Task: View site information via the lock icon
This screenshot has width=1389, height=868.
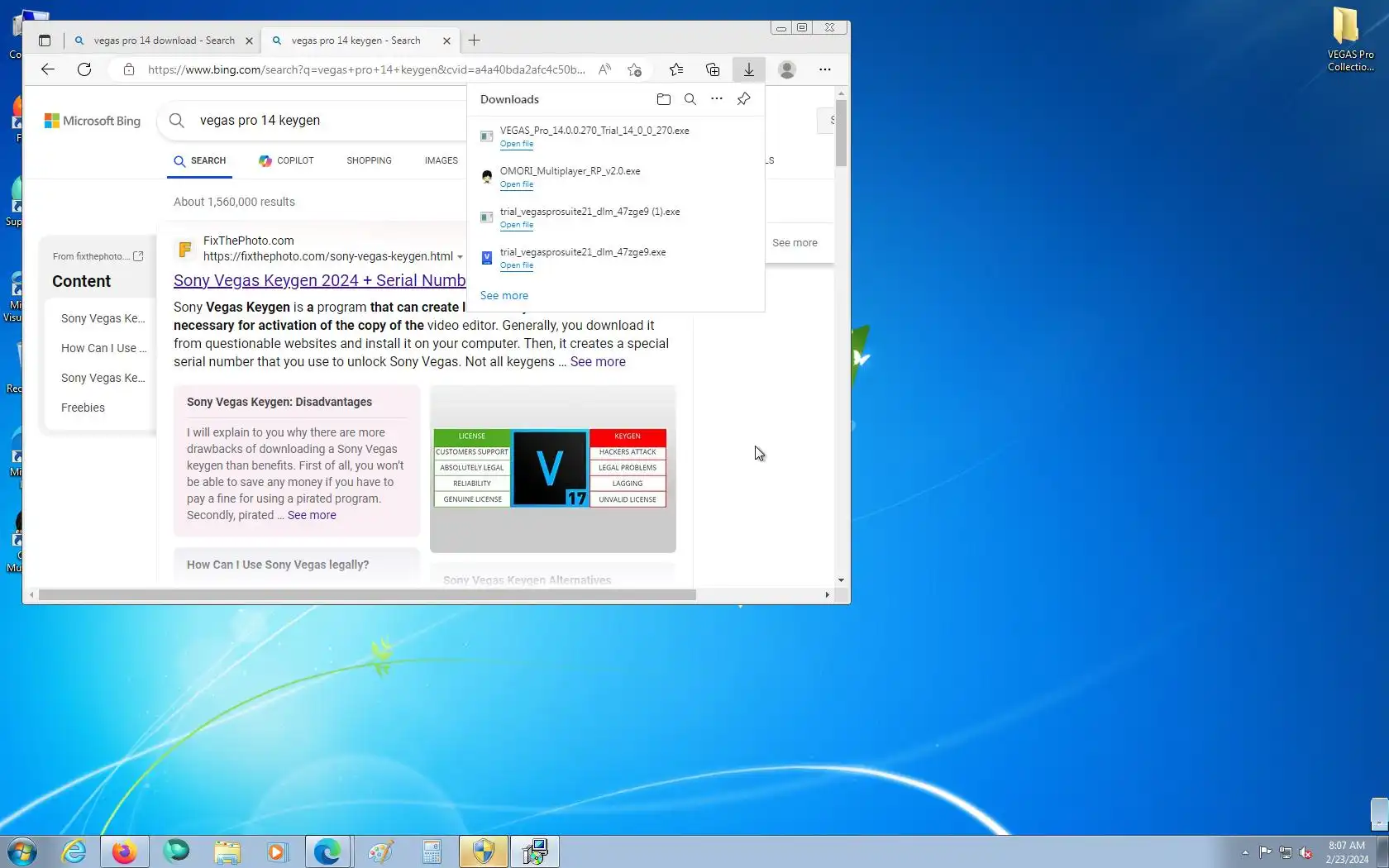Action: tap(129, 69)
